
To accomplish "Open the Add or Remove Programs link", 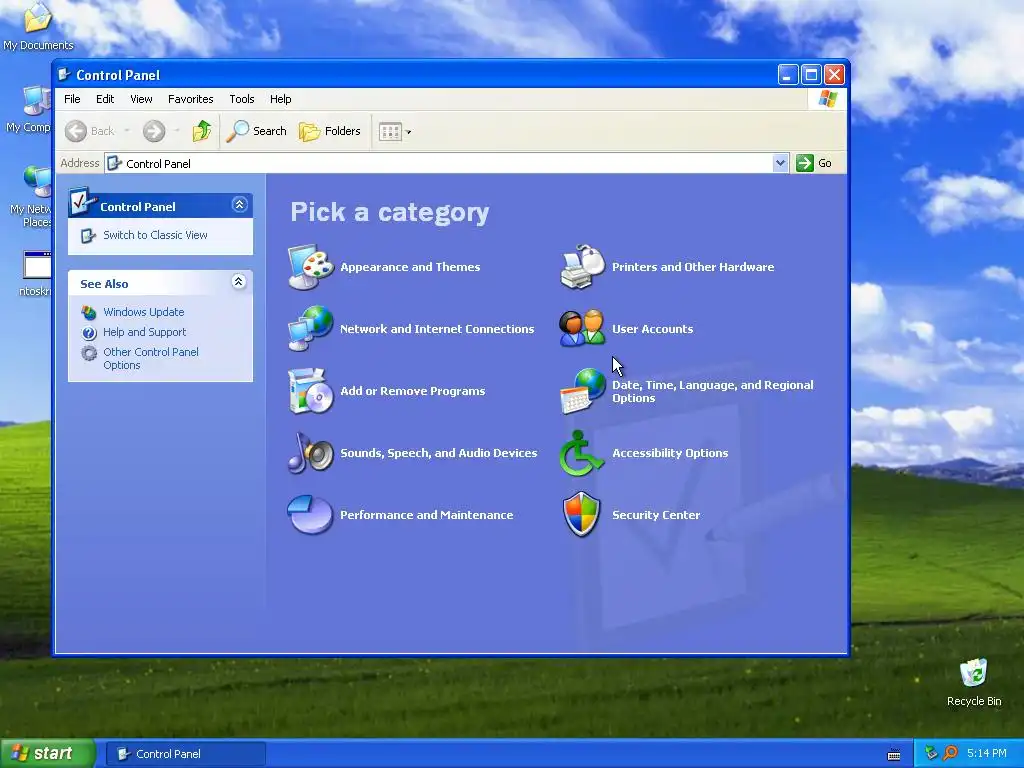I will click(413, 391).
